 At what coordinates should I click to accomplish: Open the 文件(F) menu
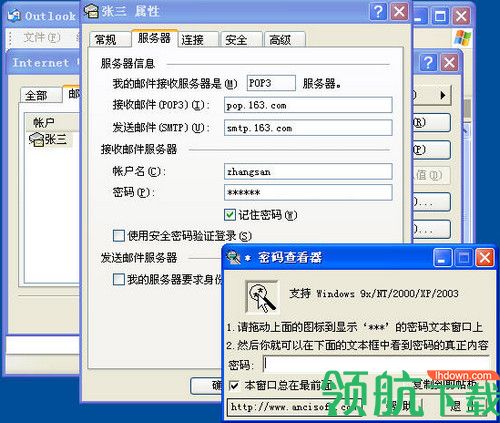42,37
